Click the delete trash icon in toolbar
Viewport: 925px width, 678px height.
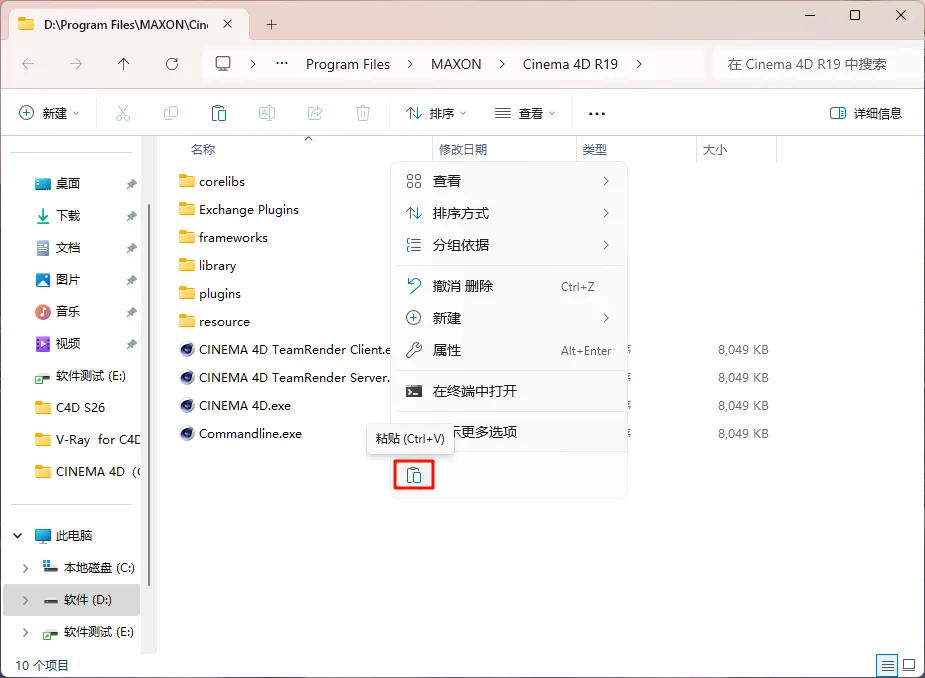click(x=363, y=113)
